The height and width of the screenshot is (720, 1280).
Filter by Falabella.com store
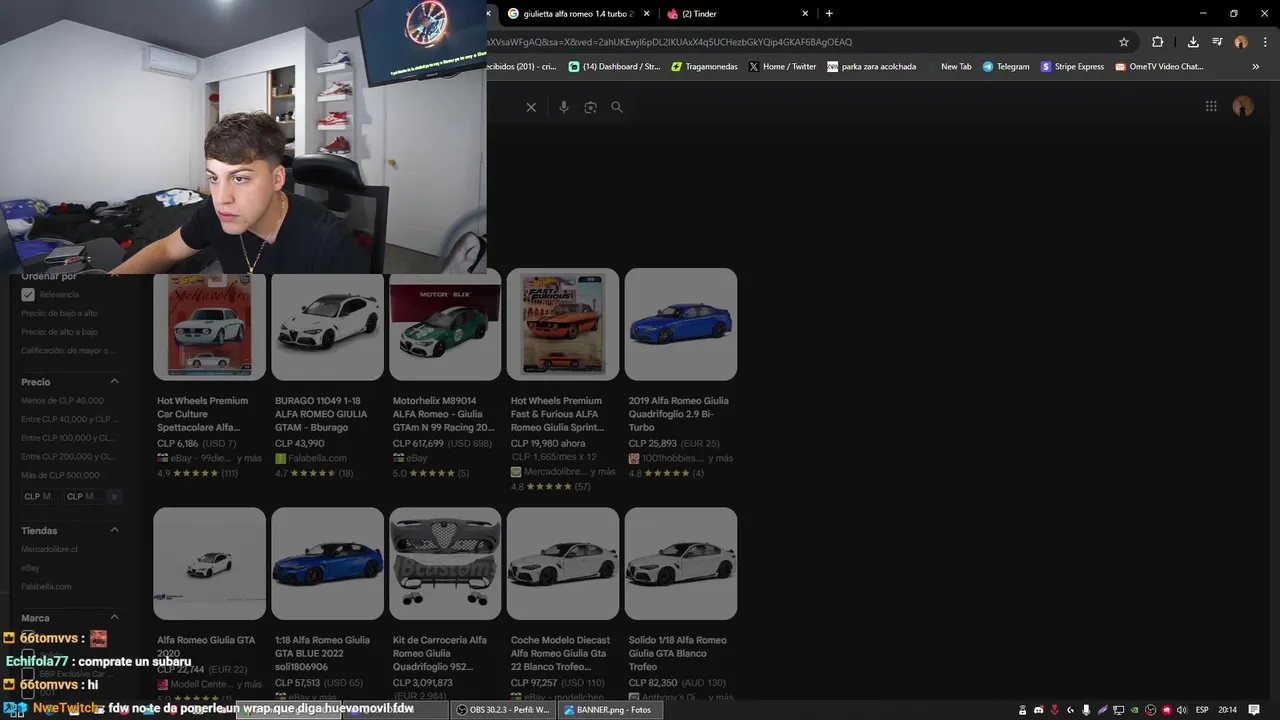coord(46,586)
